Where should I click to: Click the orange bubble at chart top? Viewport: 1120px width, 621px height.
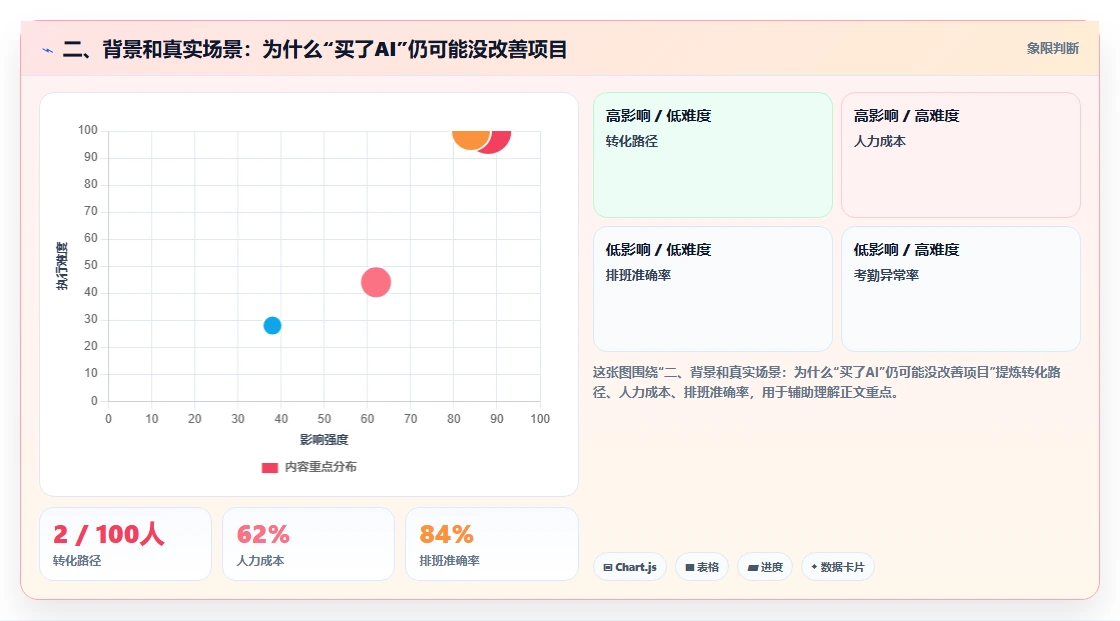pos(471,139)
